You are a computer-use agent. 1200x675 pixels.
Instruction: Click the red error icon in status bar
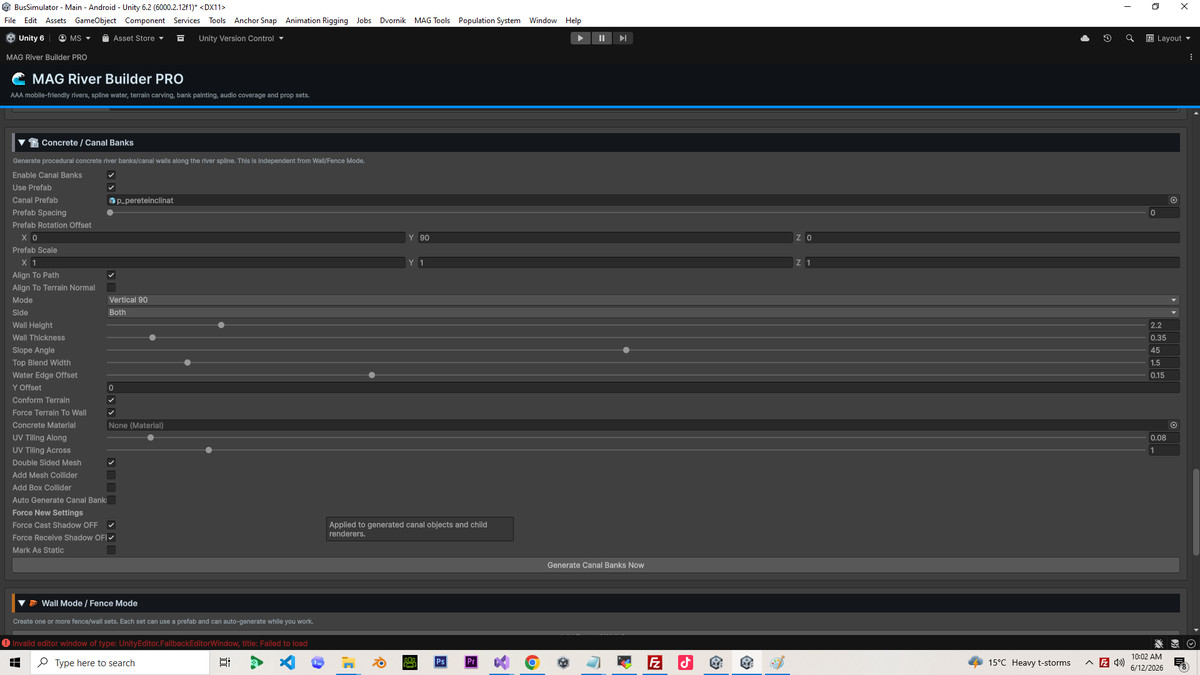point(6,643)
